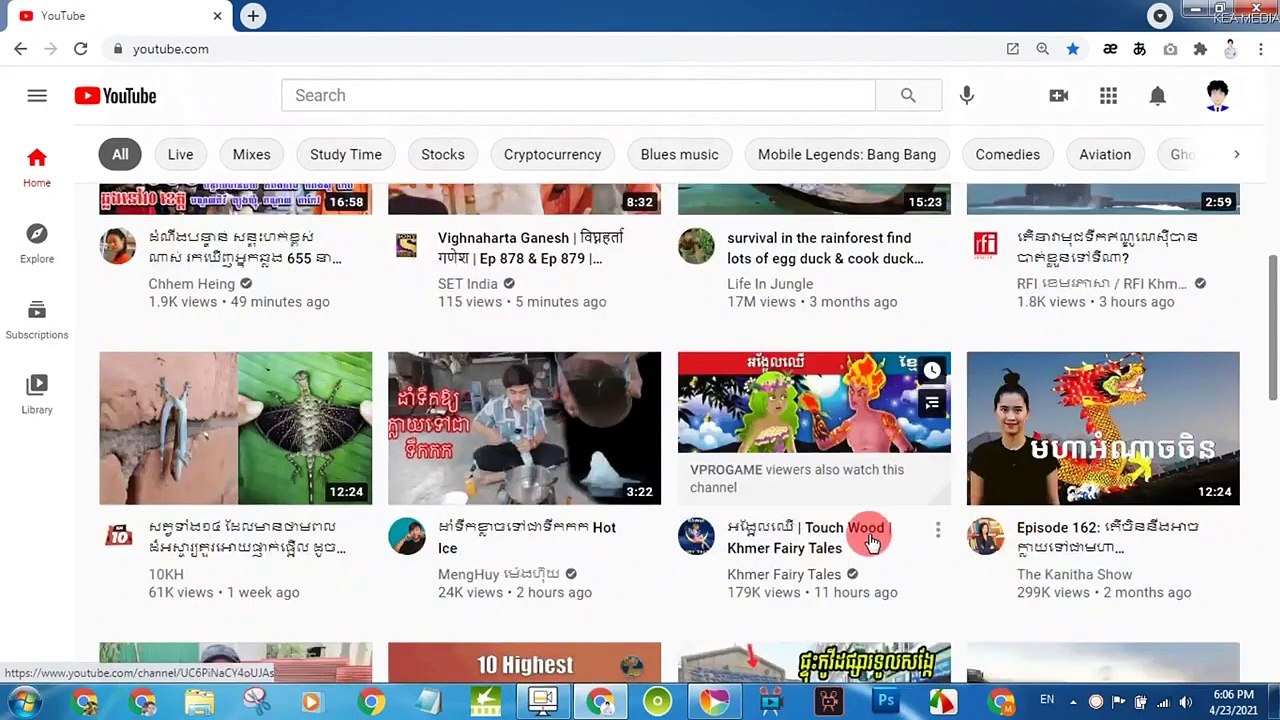Select the Stocks chip
Screen dimensions: 1280x720
pyautogui.click(x=443, y=154)
